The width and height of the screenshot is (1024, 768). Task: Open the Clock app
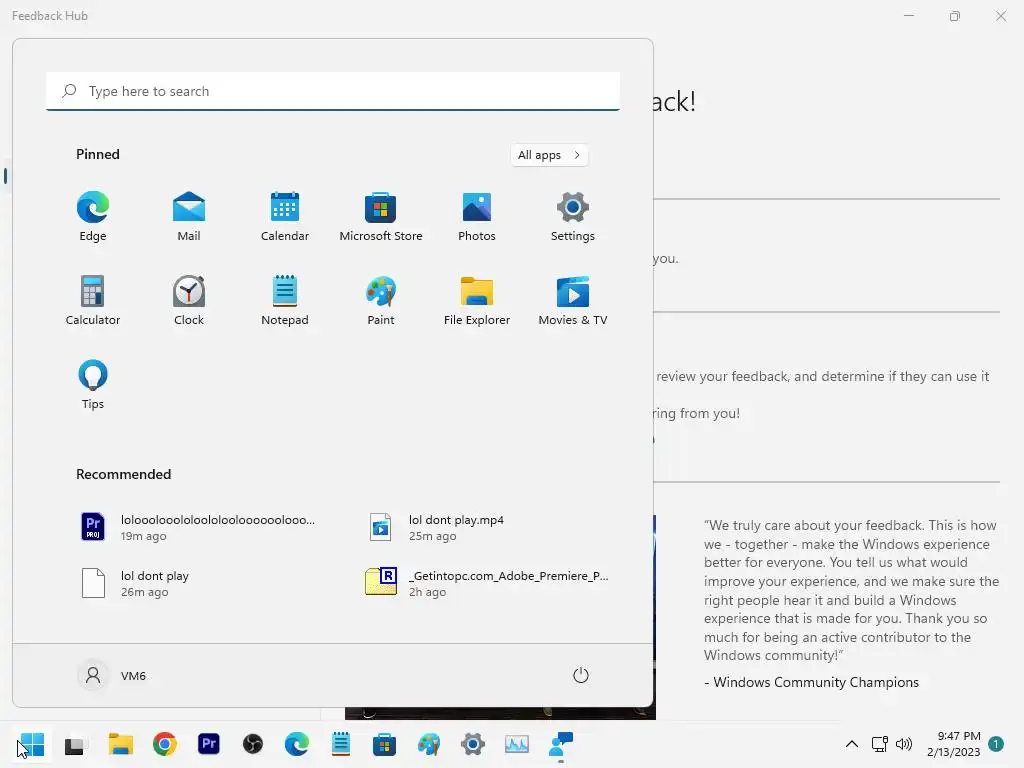click(x=189, y=300)
